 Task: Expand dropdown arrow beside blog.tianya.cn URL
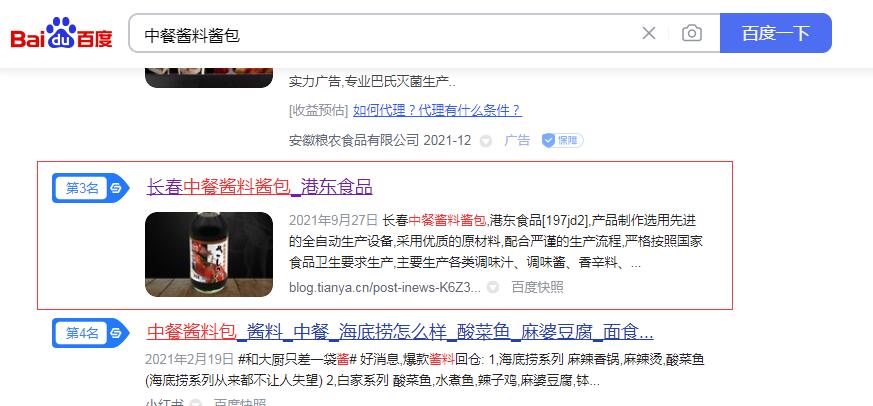pos(493,287)
